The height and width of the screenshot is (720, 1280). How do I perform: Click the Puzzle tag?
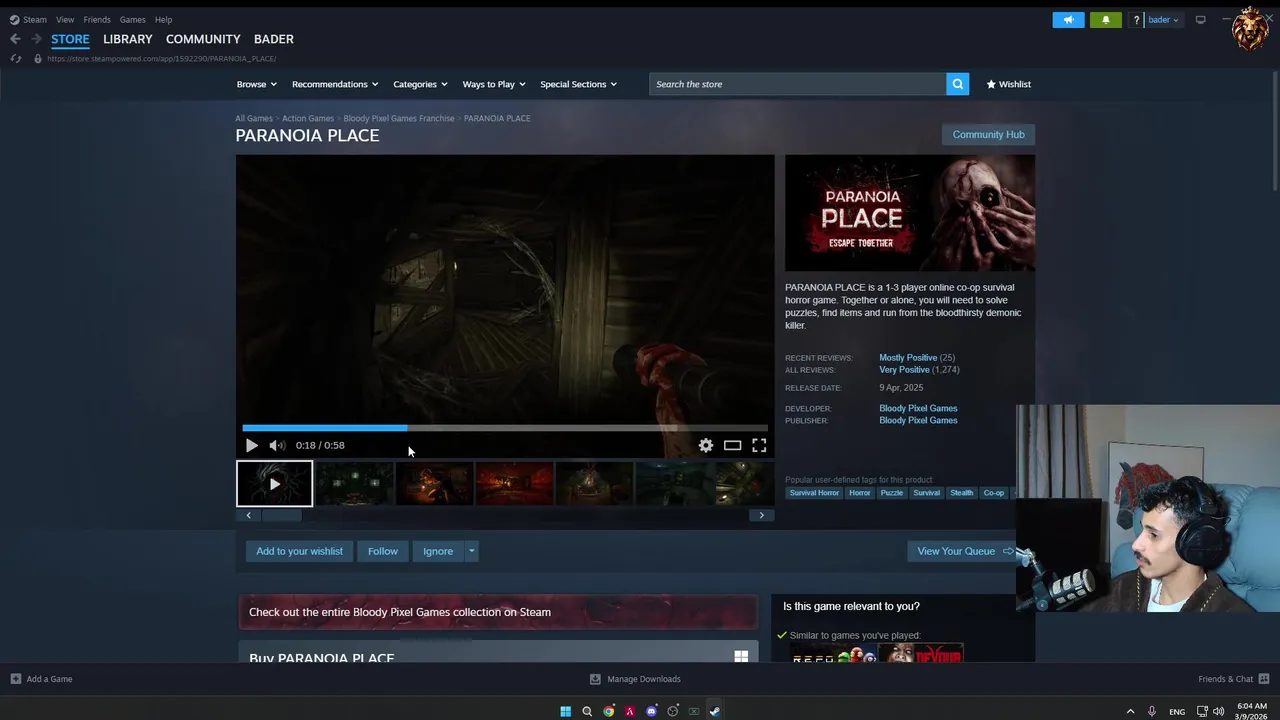[891, 493]
